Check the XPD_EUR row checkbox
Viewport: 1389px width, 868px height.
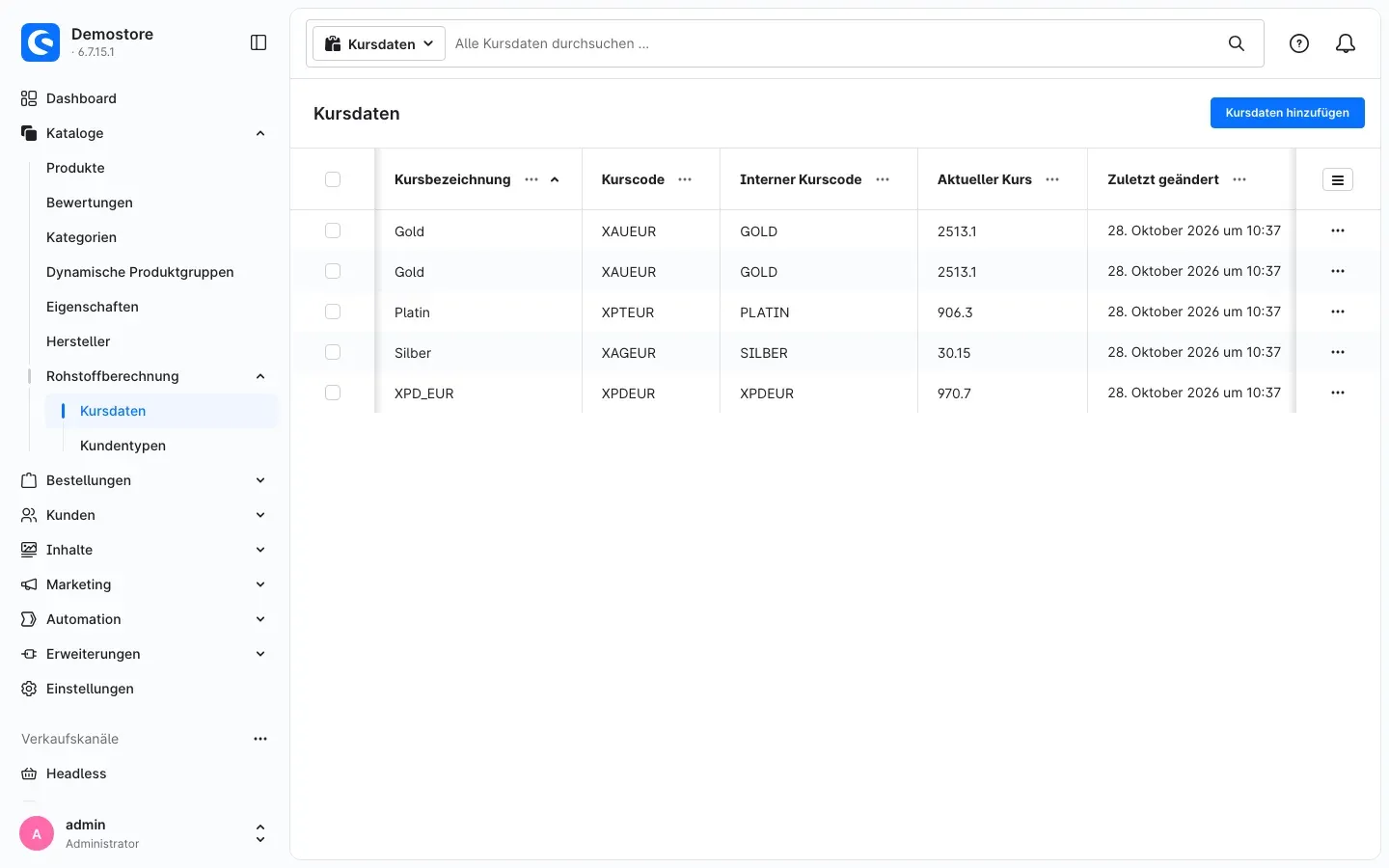[333, 393]
